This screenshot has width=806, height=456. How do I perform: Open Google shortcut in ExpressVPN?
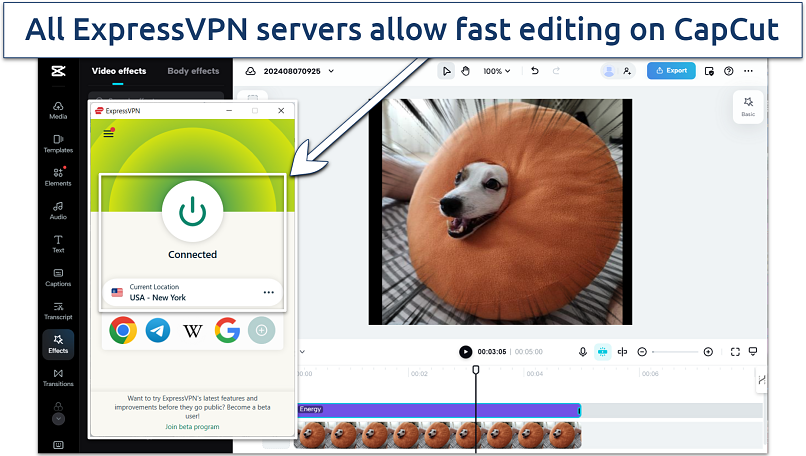[x=227, y=330]
